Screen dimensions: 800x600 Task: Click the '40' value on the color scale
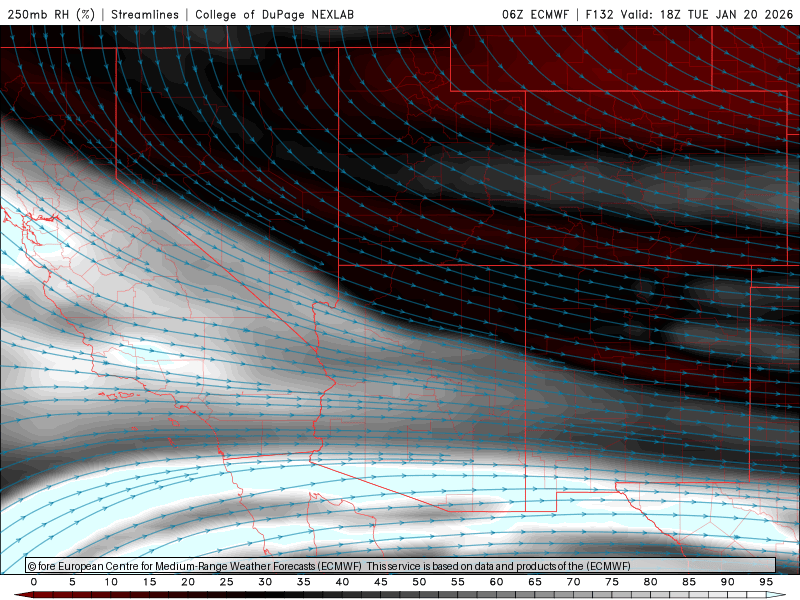click(x=342, y=582)
